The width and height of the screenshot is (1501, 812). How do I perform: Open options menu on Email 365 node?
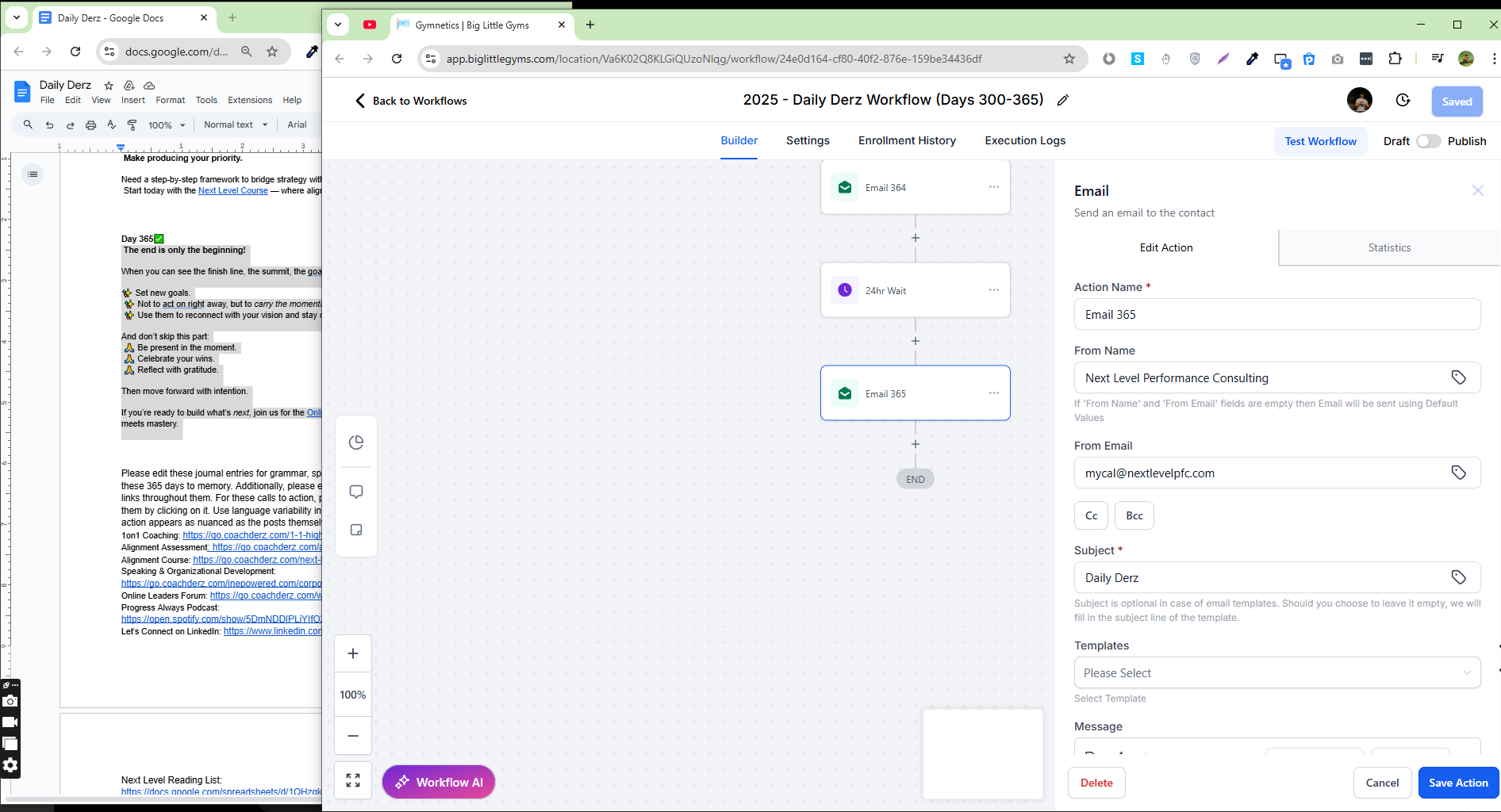click(993, 393)
